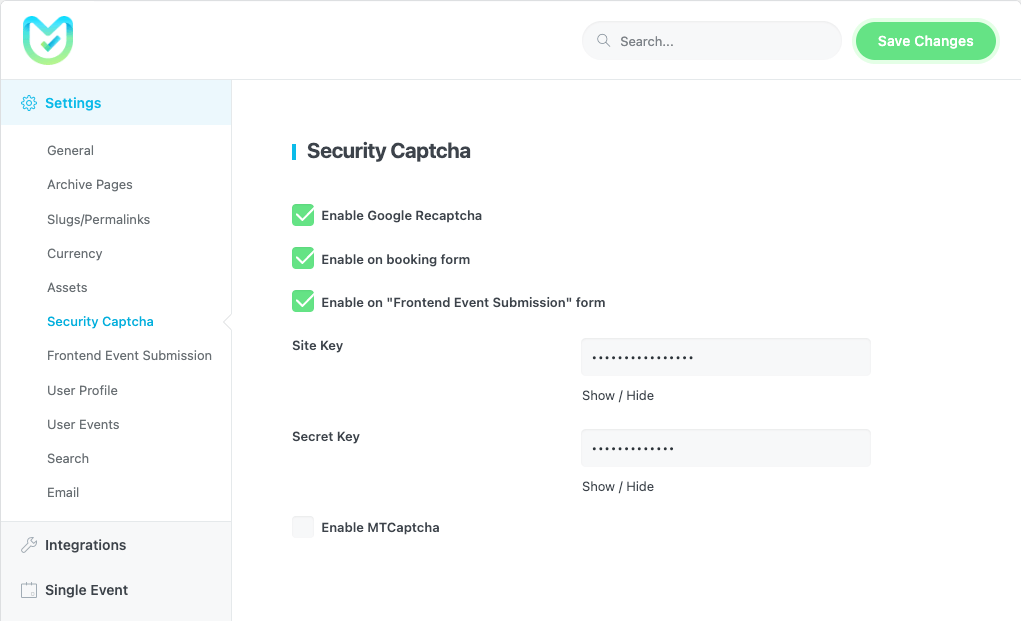Click into the Secret Key field
The width and height of the screenshot is (1021, 621).
click(725, 448)
